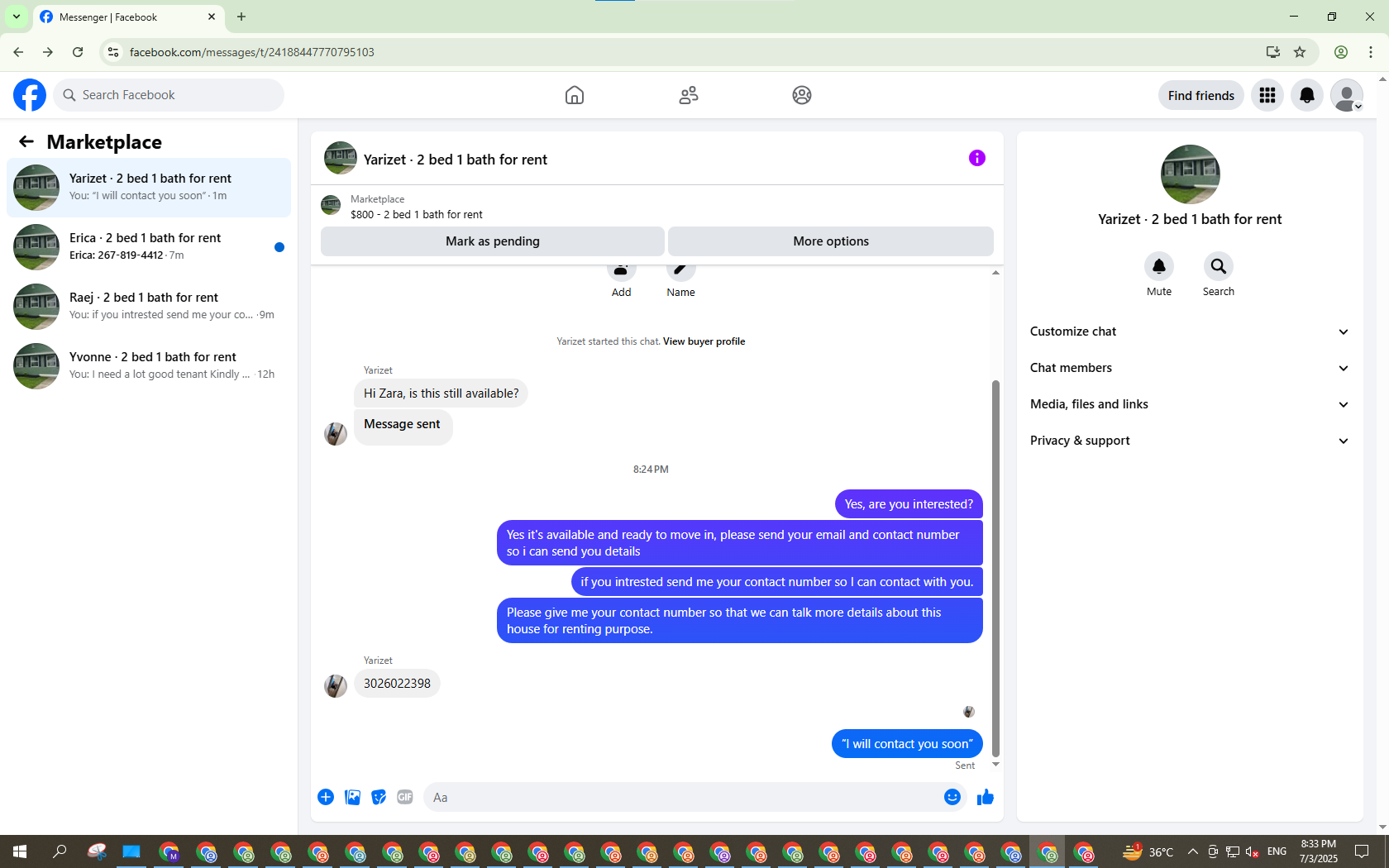The height and width of the screenshot is (868, 1389).
Task: Open the Home feed icon
Action: click(x=575, y=95)
